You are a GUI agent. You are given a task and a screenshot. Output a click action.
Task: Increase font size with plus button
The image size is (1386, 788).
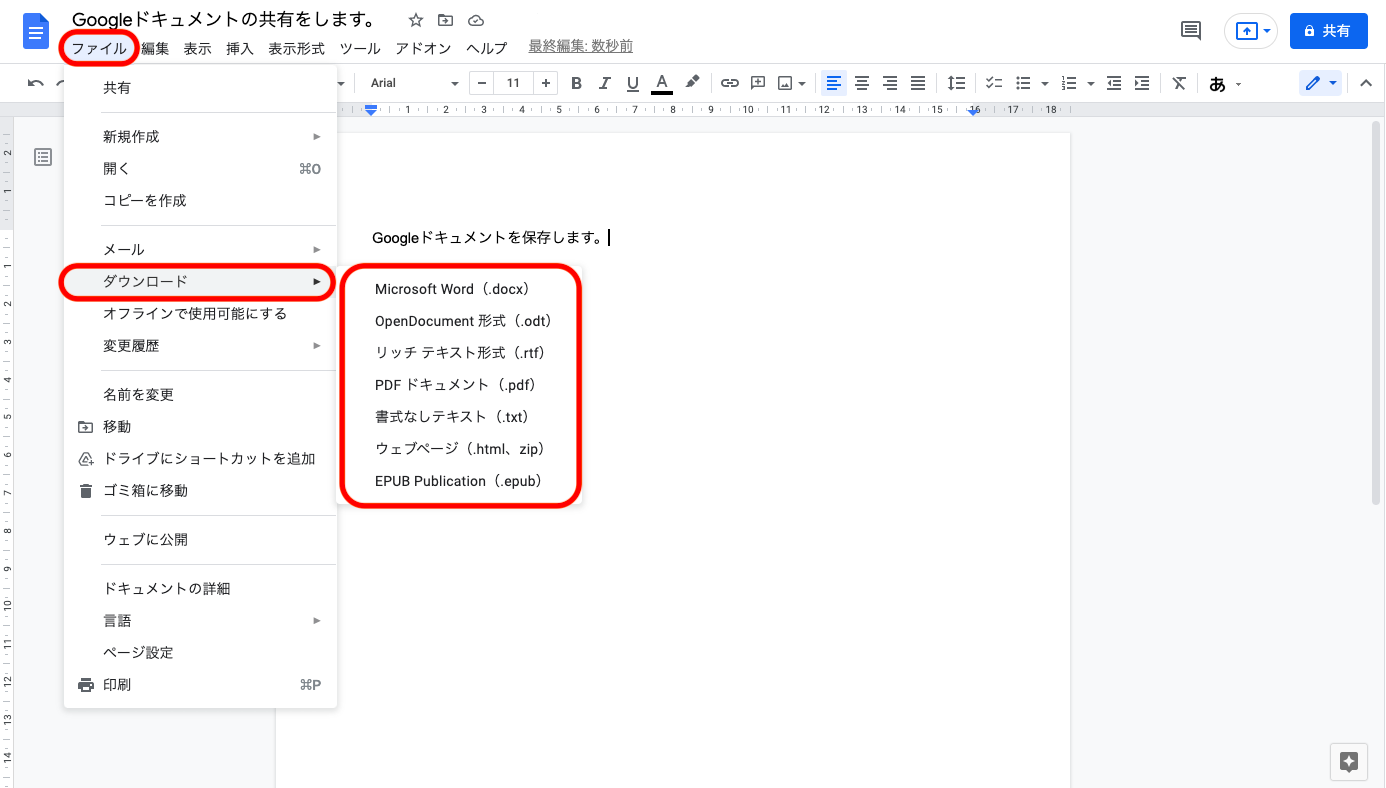pyautogui.click(x=545, y=84)
